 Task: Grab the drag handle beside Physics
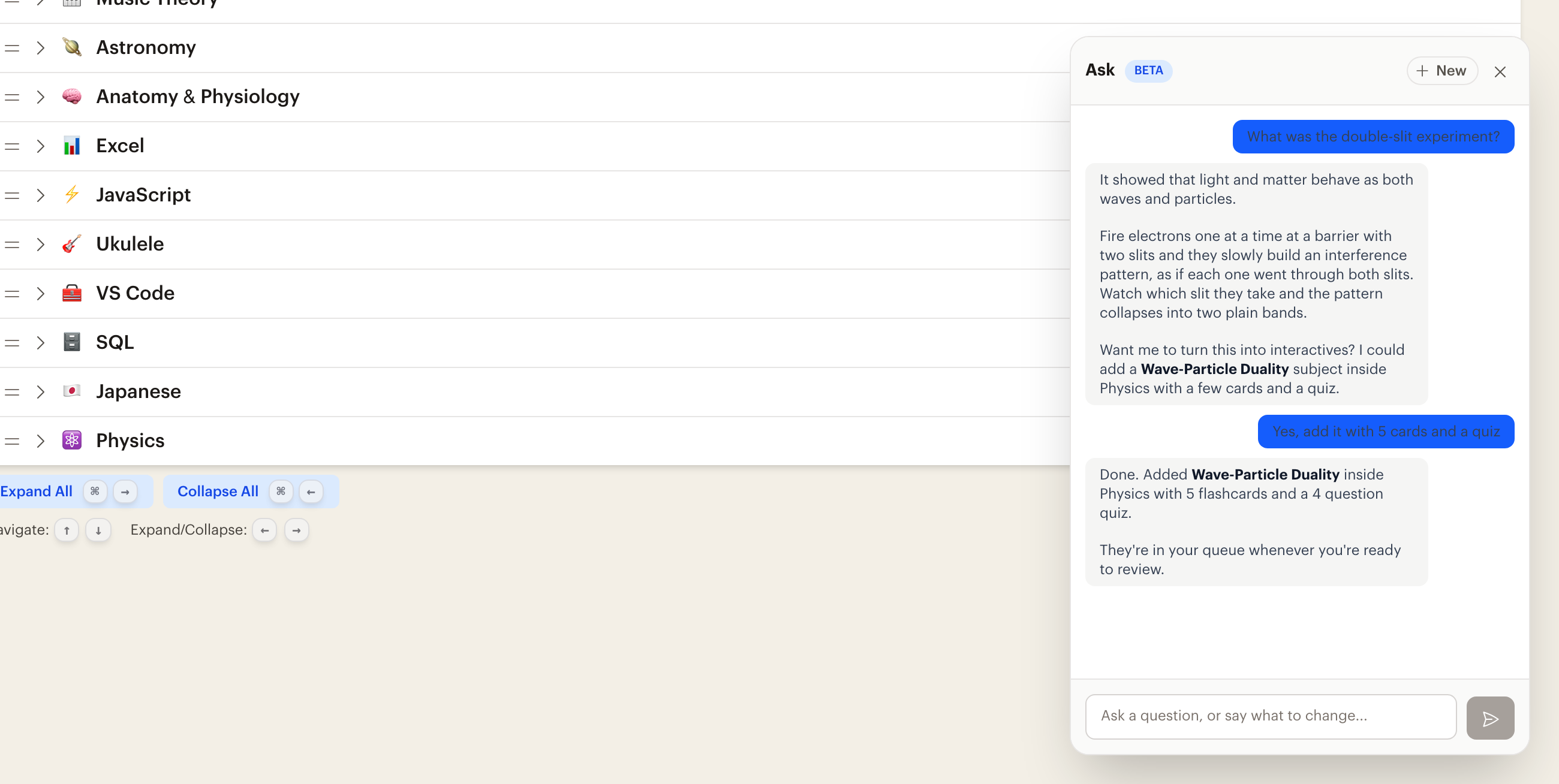[12, 441]
